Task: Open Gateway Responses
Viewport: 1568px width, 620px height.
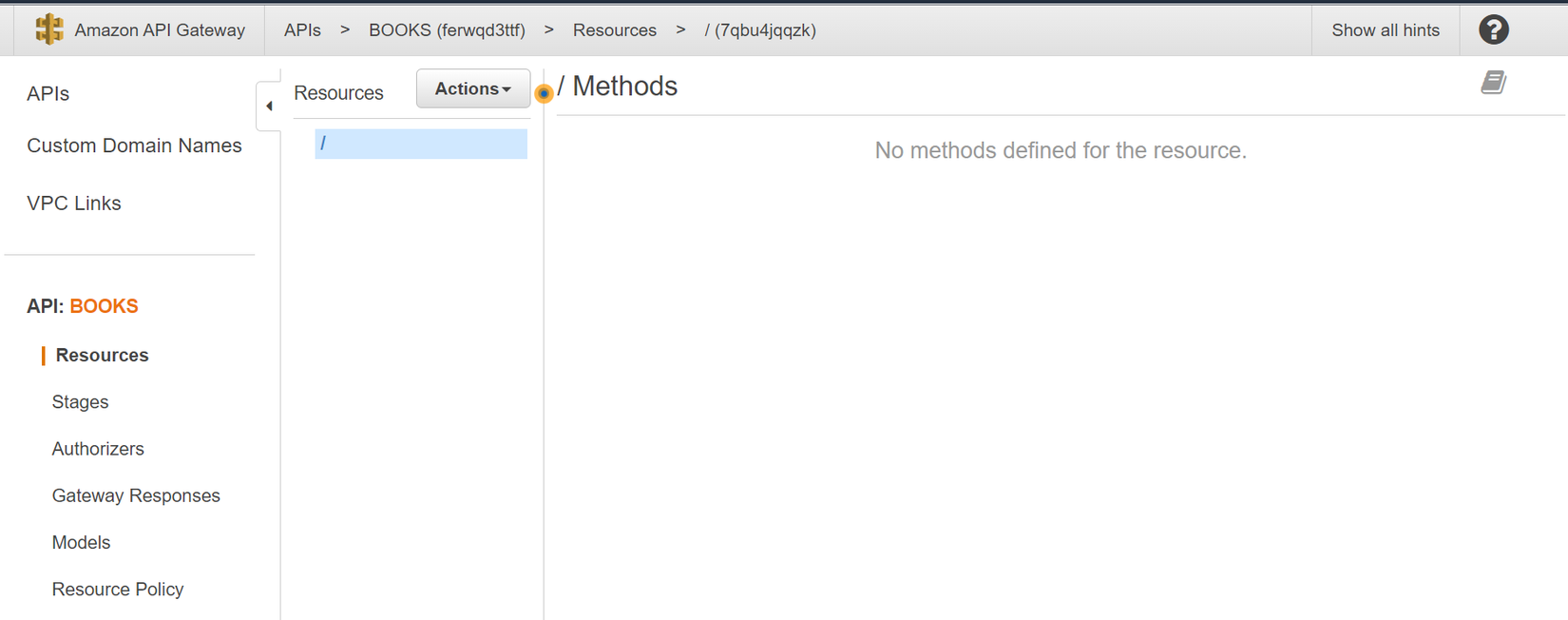Action: pyautogui.click(x=136, y=494)
